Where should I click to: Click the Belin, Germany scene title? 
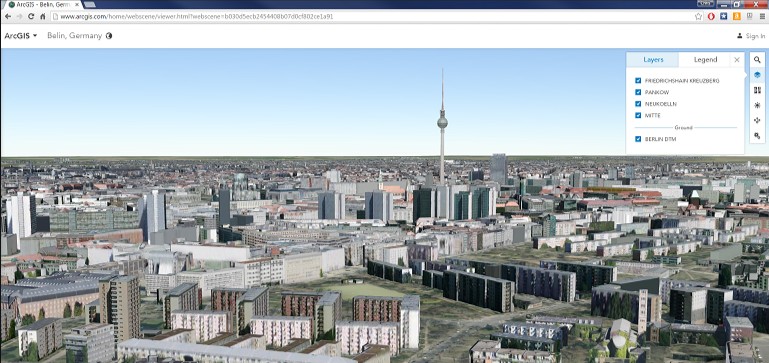click(75, 36)
